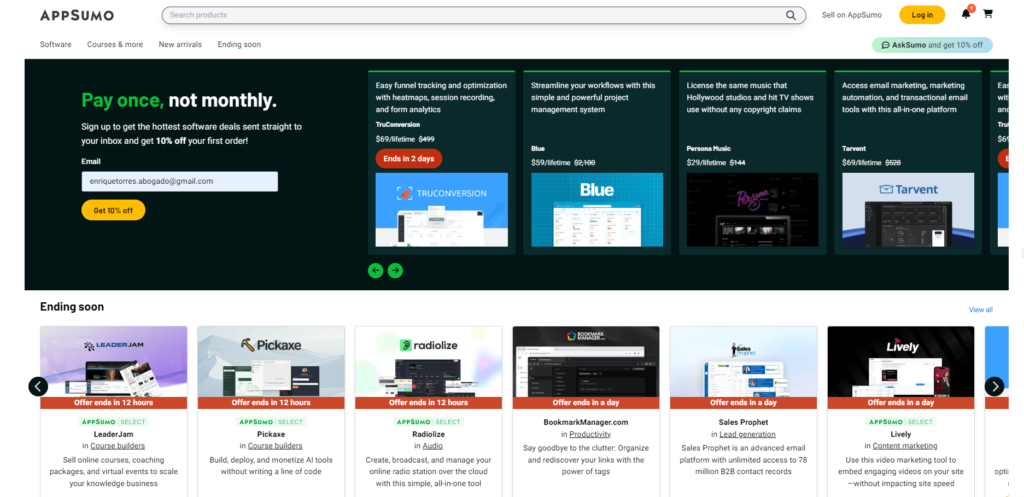Click the Sales Prophet title
Viewport: 1024px width, 497px height.
click(743, 423)
